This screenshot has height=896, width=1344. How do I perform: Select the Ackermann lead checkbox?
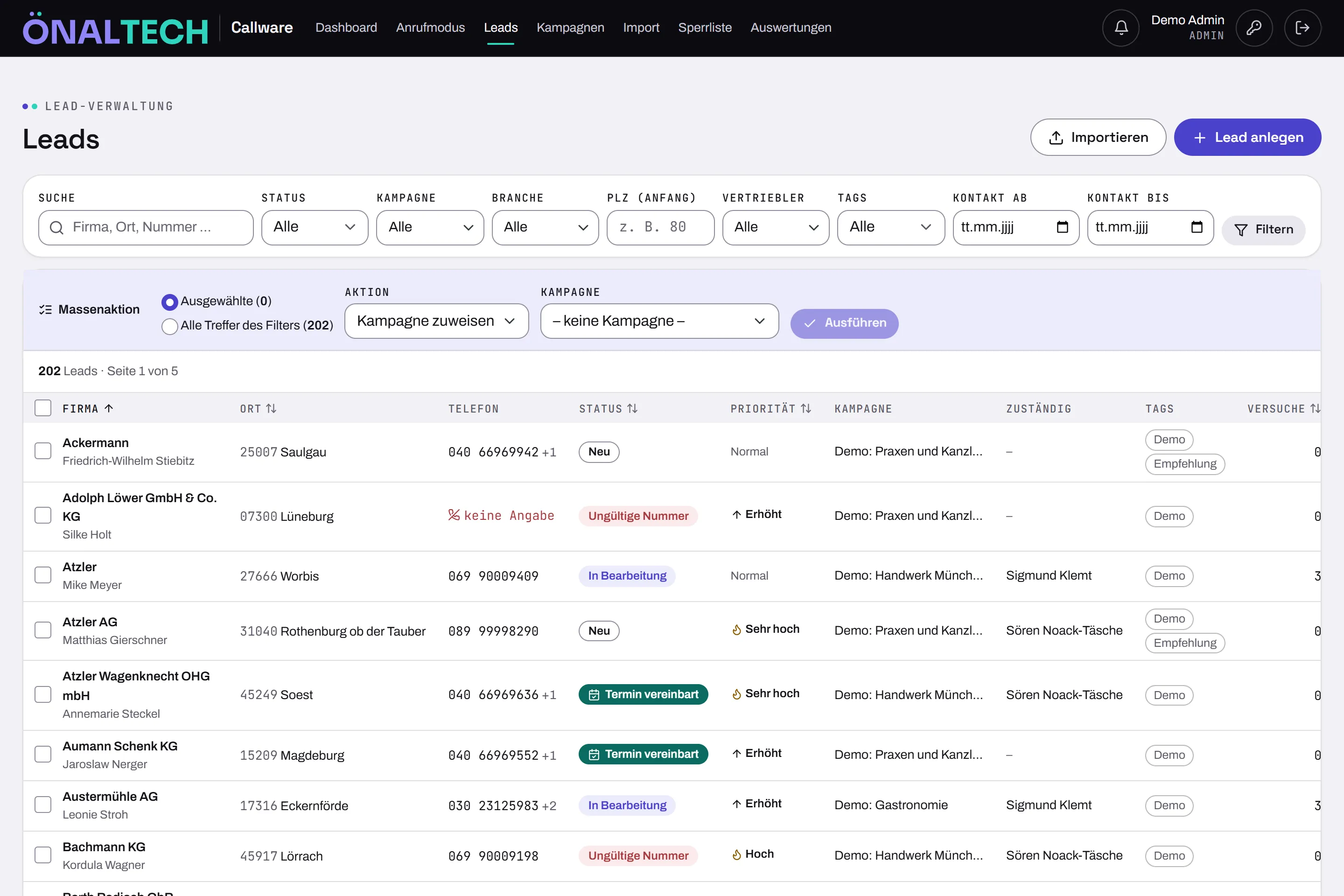(43, 451)
